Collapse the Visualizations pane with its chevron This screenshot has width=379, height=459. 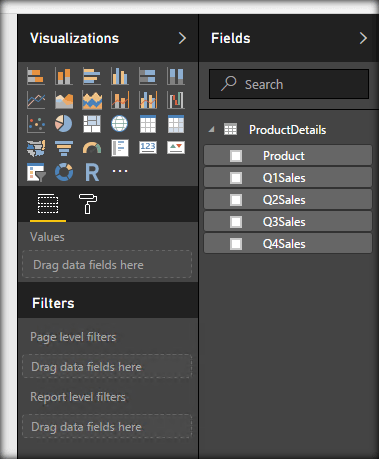(182, 38)
